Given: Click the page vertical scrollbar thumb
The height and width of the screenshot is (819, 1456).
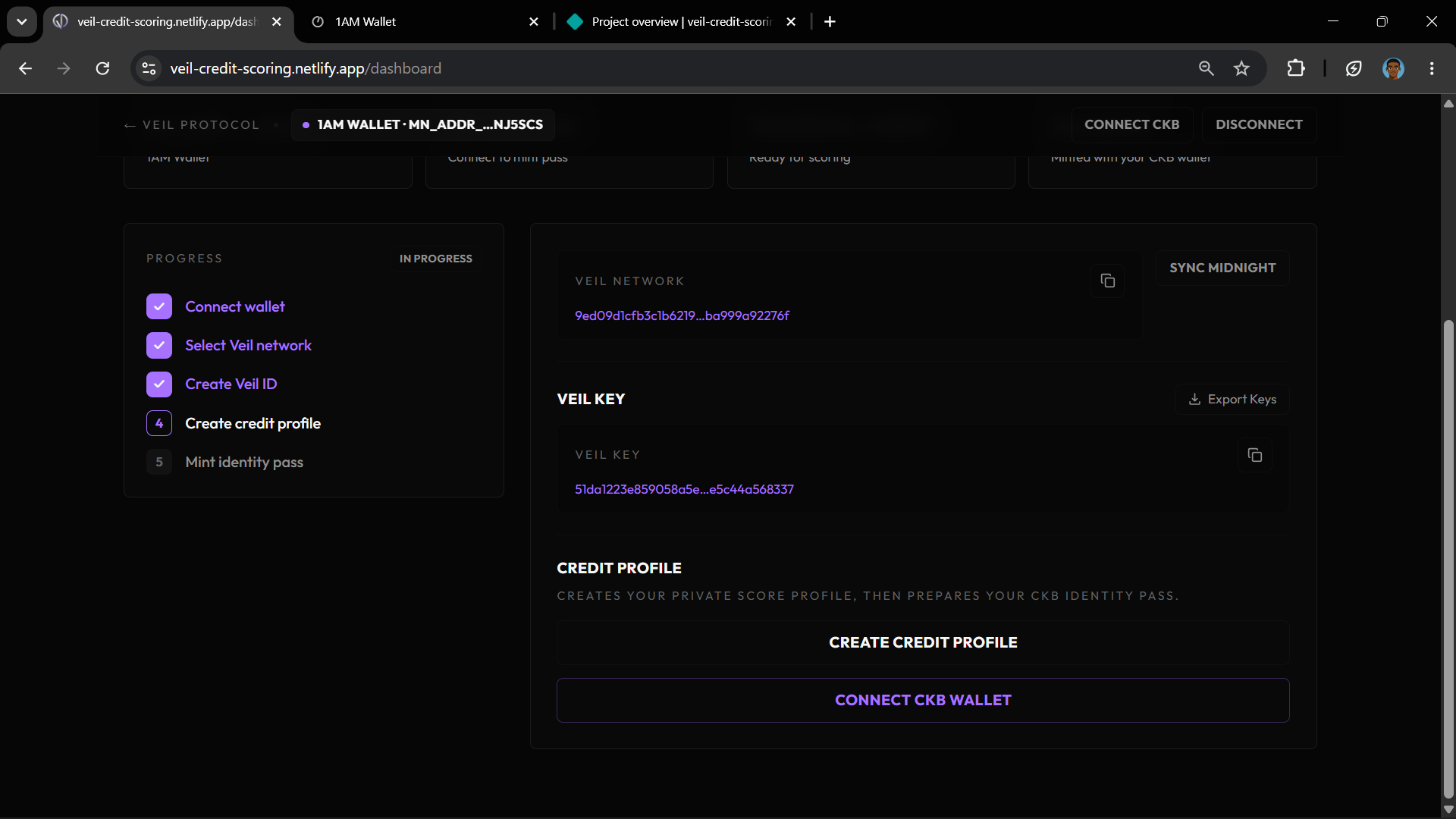Looking at the screenshot, I should click(1448, 557).
